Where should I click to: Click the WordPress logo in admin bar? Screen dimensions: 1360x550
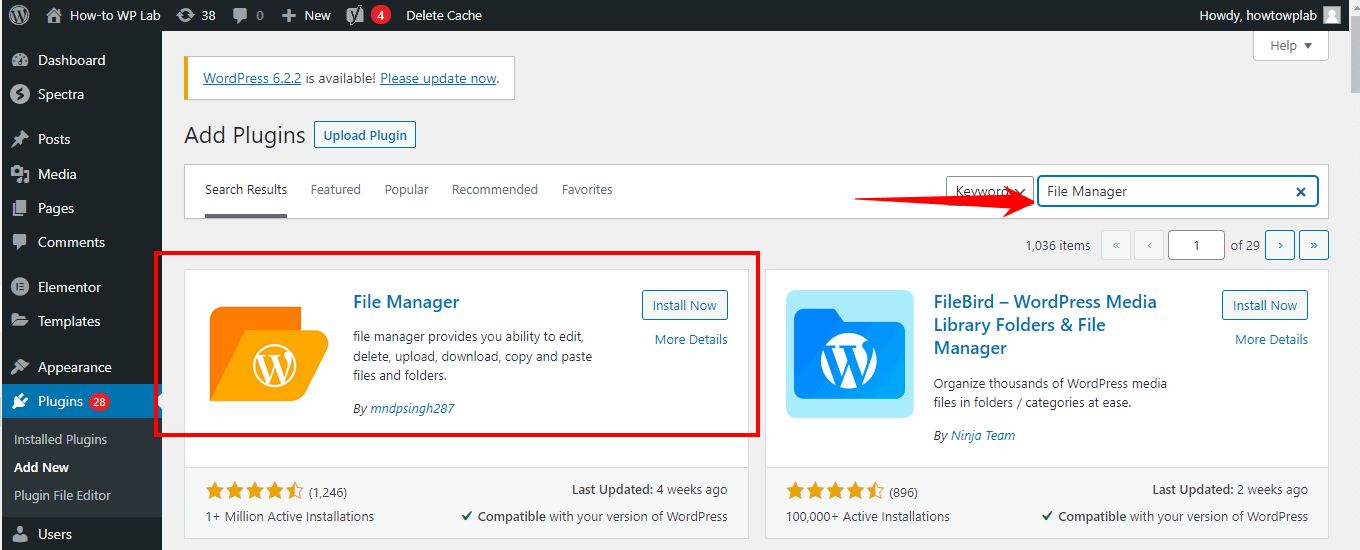[x=19, y=15]
